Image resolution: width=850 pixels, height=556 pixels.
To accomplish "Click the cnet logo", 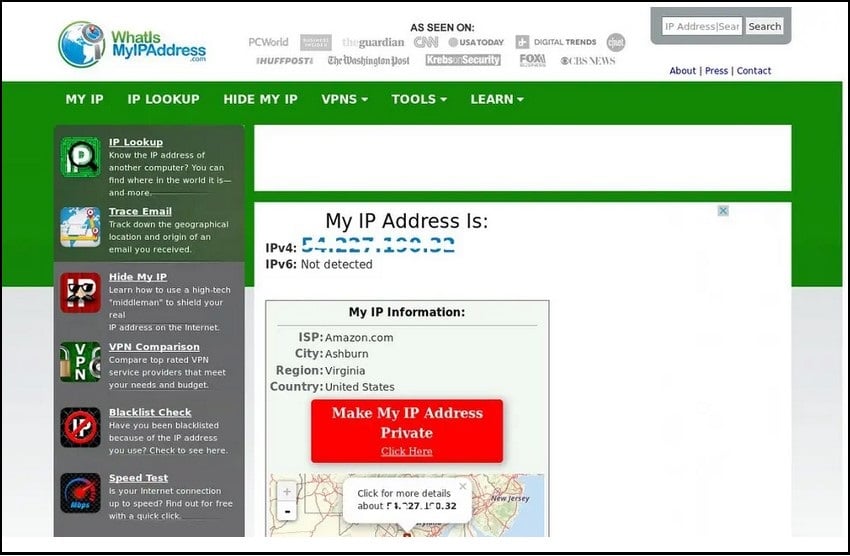I will click(616, 42).
